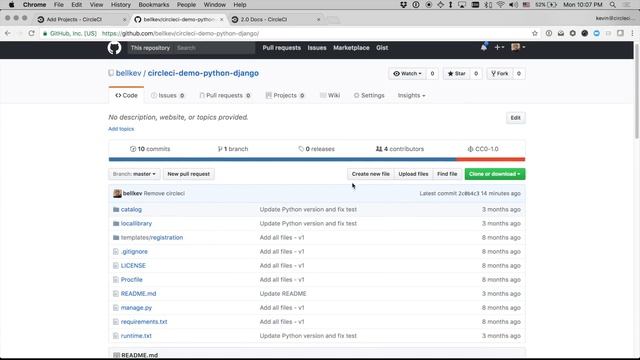Open the Chrome three-dot menu
640x360 pixels.
click(632, 33)
